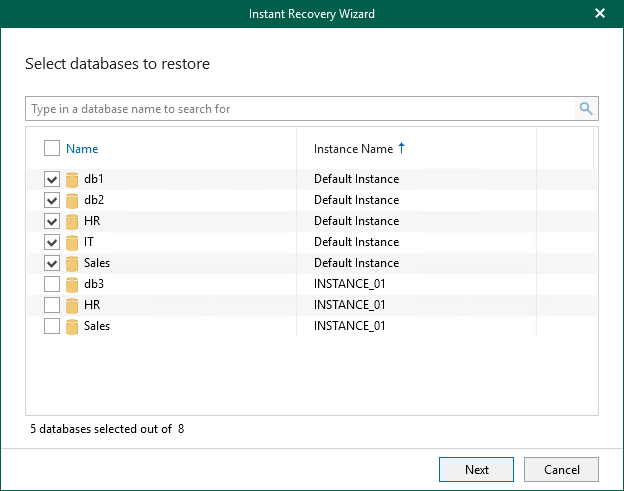The image size is (624, 491).
Task: Close the Instant Recovery Wizard window
Action: click(x=600, y=14)
